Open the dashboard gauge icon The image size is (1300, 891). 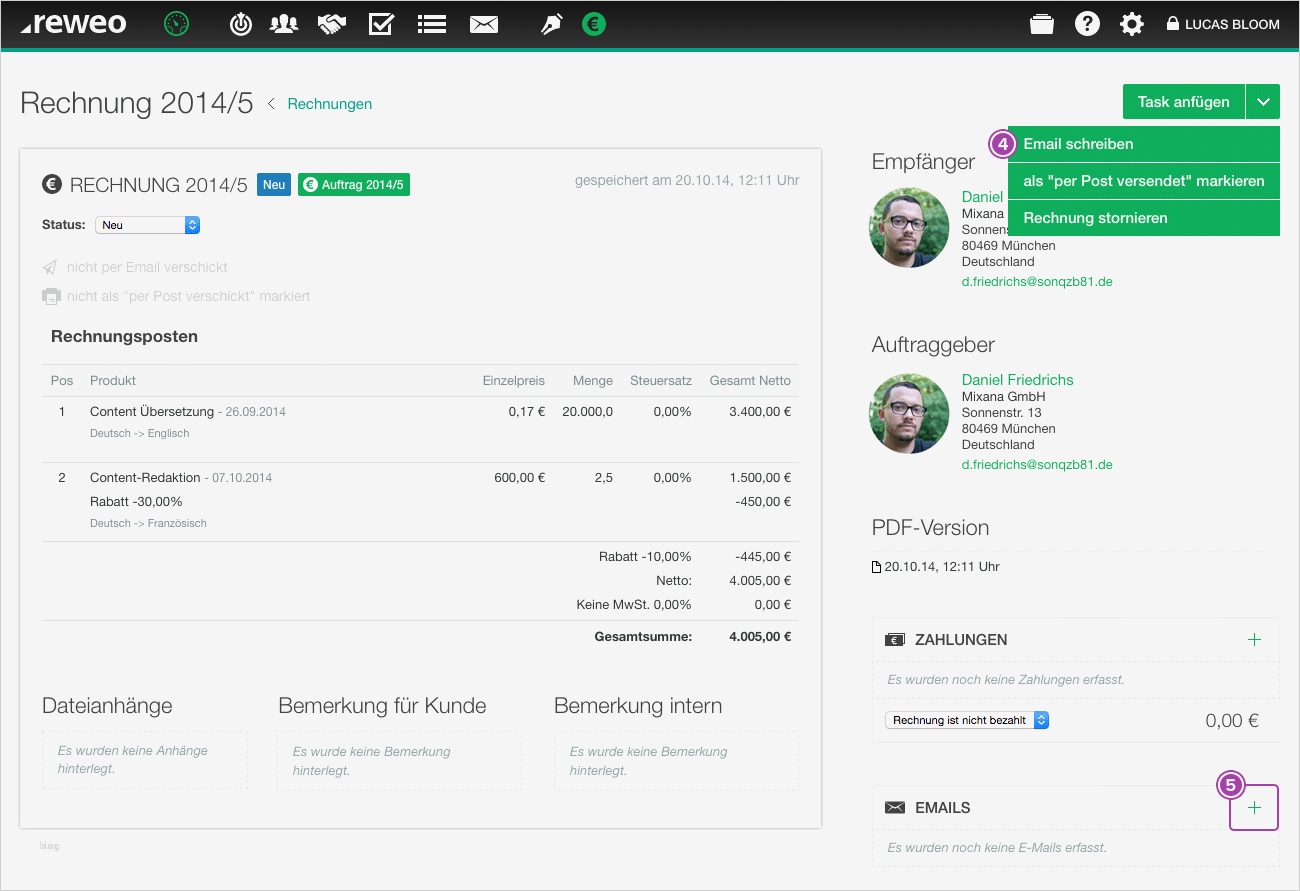(x=177, y=24)
